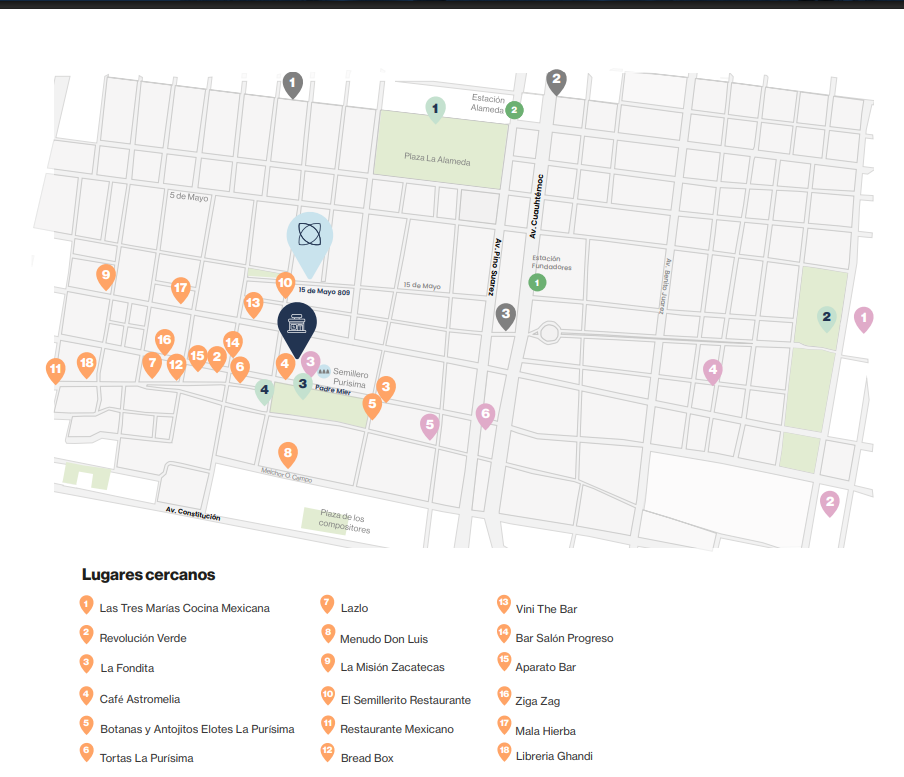The image size is (904, 777).
Task: Click pink map pin number 5
Action: (430, 427)
